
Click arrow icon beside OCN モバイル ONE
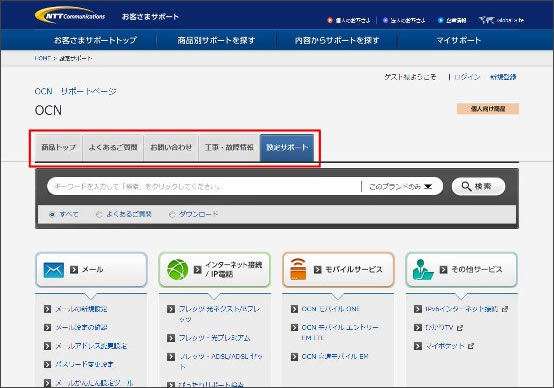tap(294, 309)
